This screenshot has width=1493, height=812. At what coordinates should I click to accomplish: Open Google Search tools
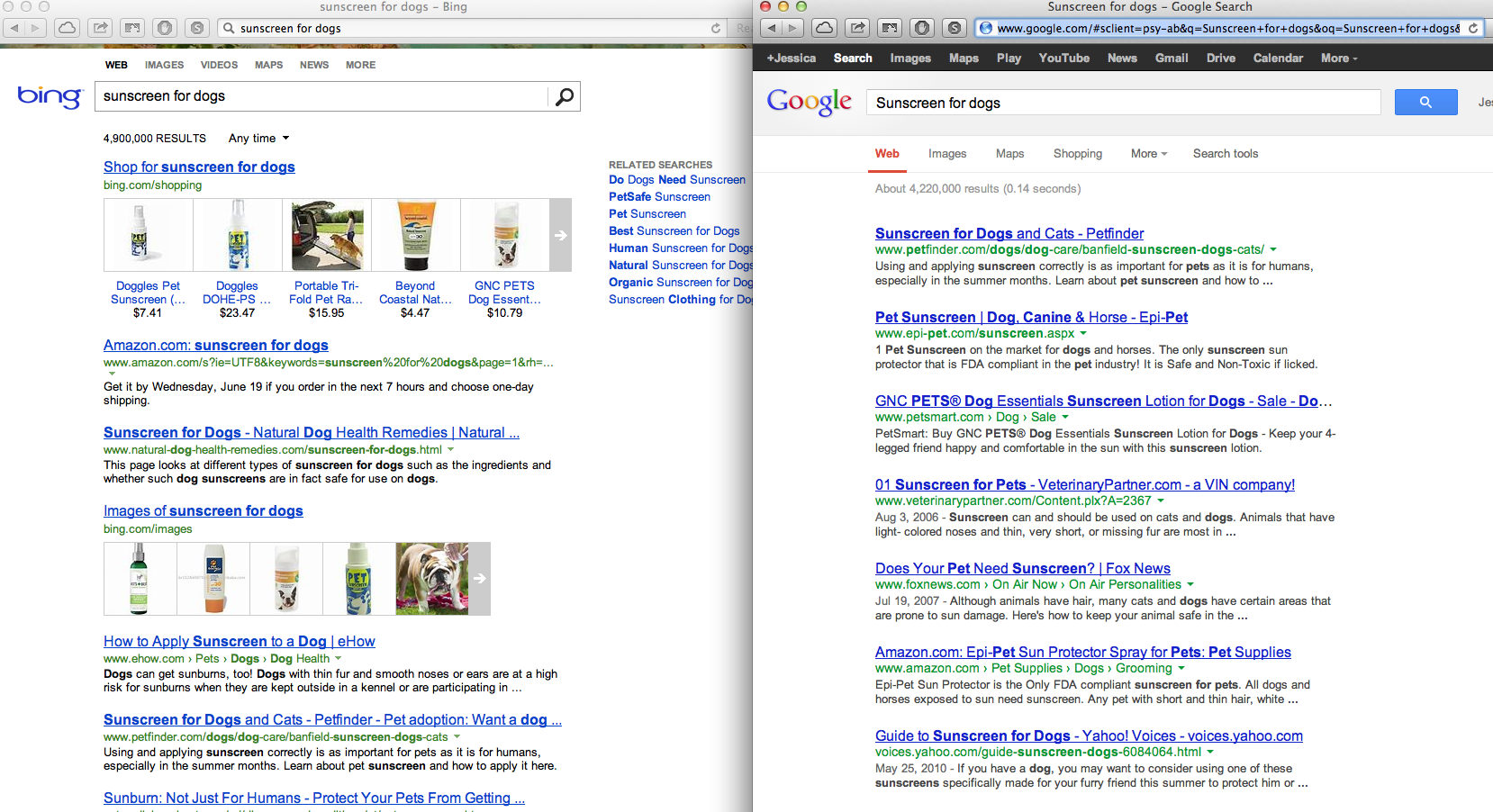(1226, 154)
